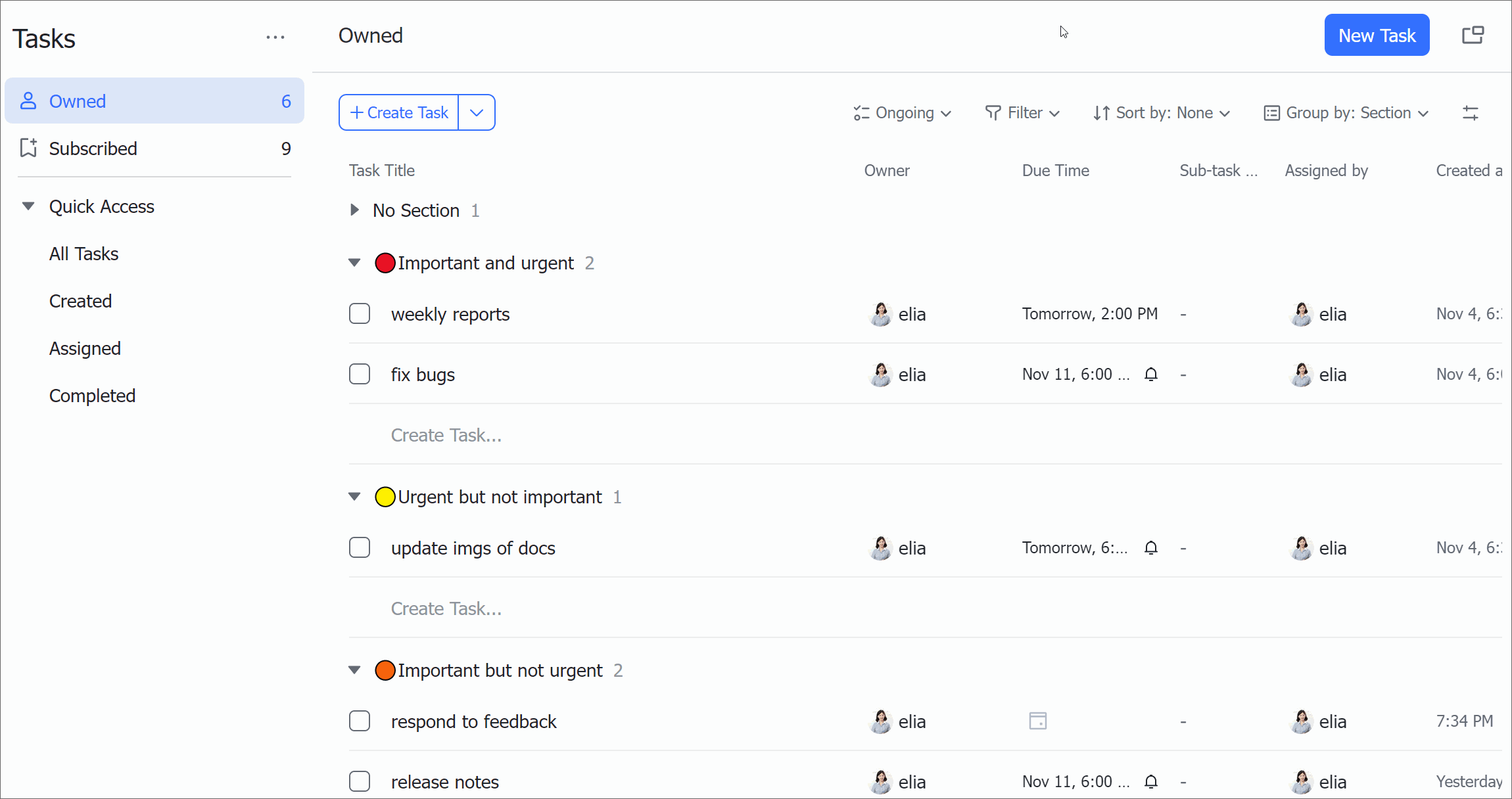Click the reminder bell on fix bugs

click(x=1150, y=375)
